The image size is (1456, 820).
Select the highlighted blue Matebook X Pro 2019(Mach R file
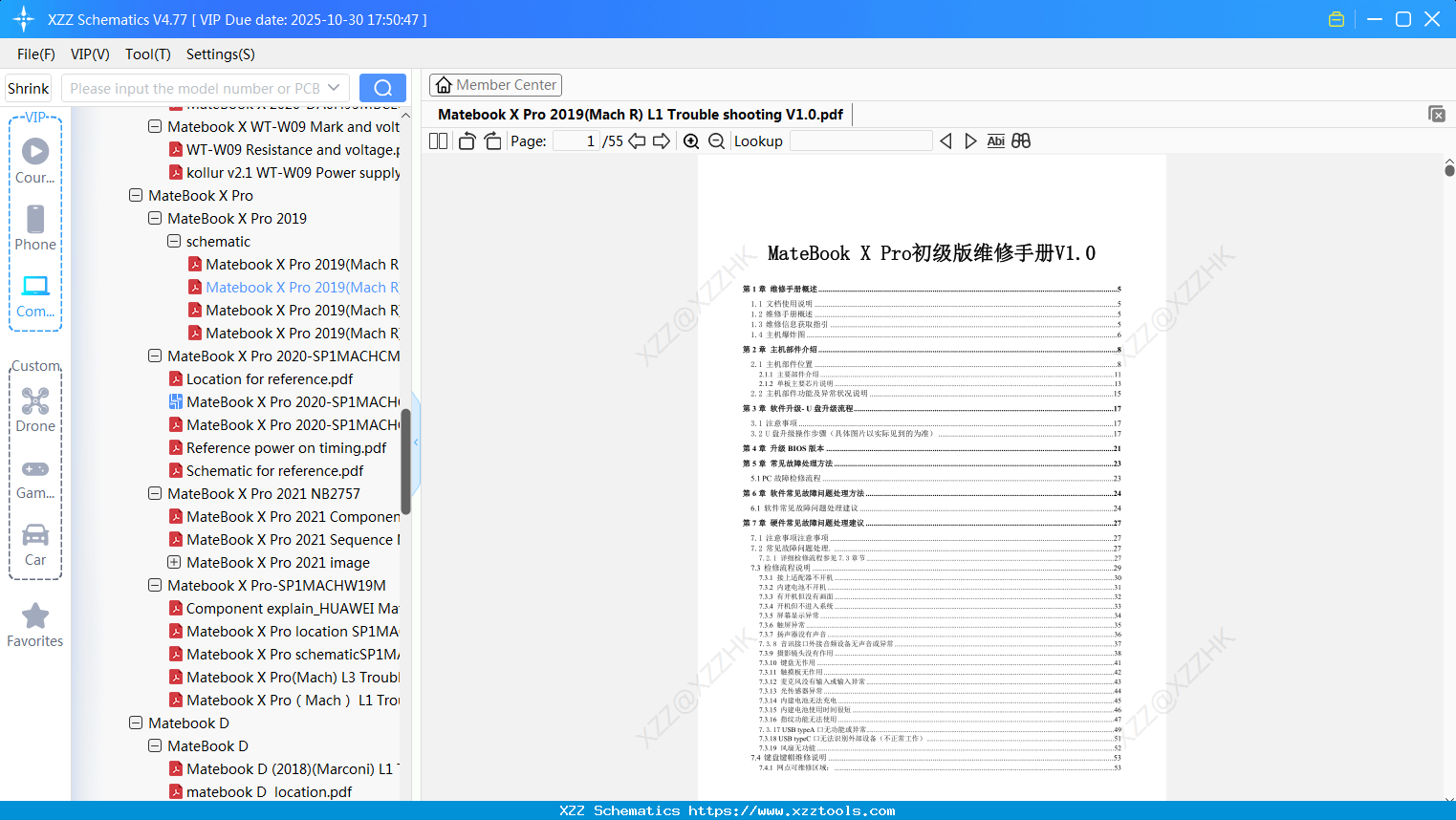pos(302,287)
